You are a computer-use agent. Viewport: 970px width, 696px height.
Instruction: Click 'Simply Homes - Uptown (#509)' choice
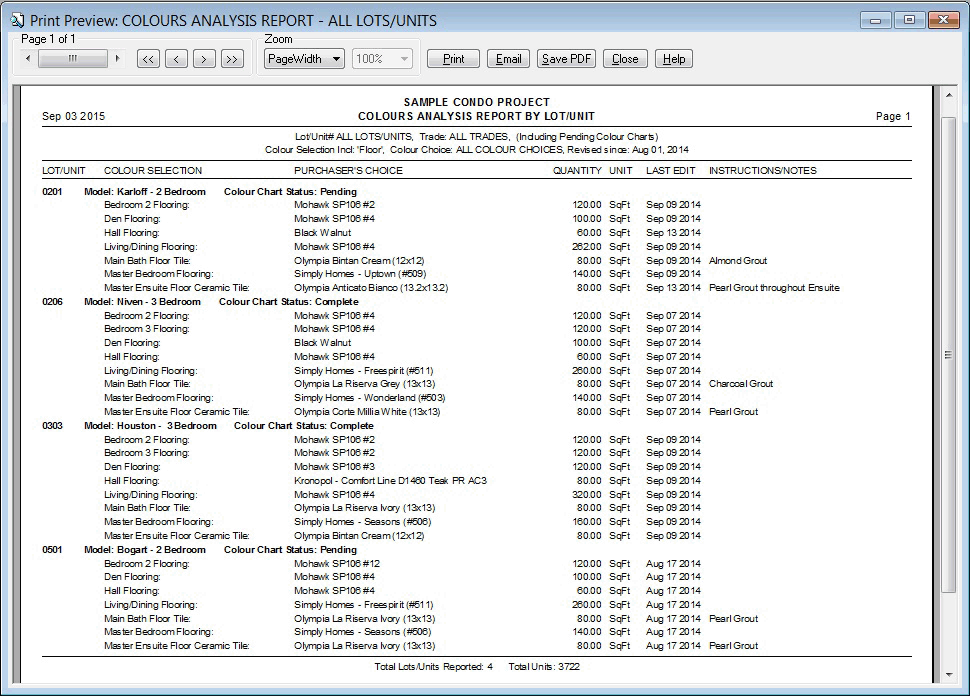360,273
